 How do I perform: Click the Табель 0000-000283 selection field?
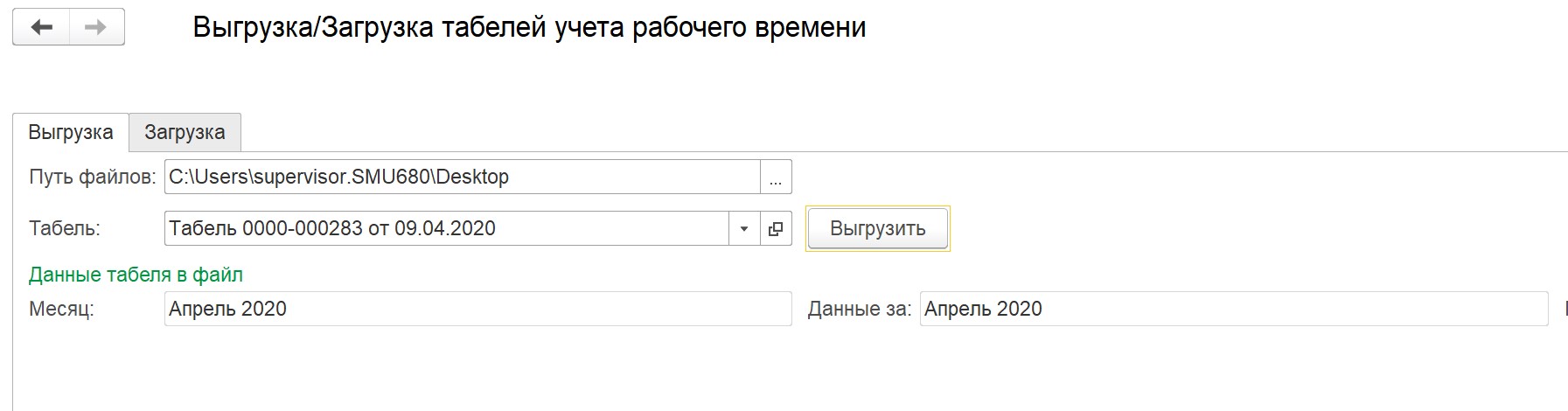click(447, 229)
